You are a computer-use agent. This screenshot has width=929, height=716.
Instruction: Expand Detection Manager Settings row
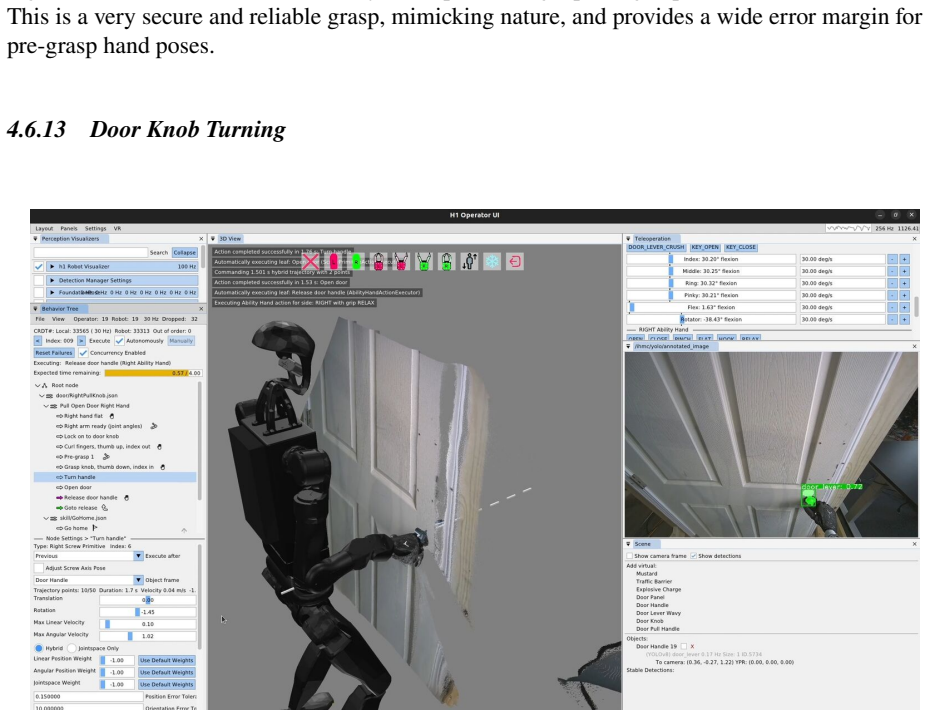(53, 280)
